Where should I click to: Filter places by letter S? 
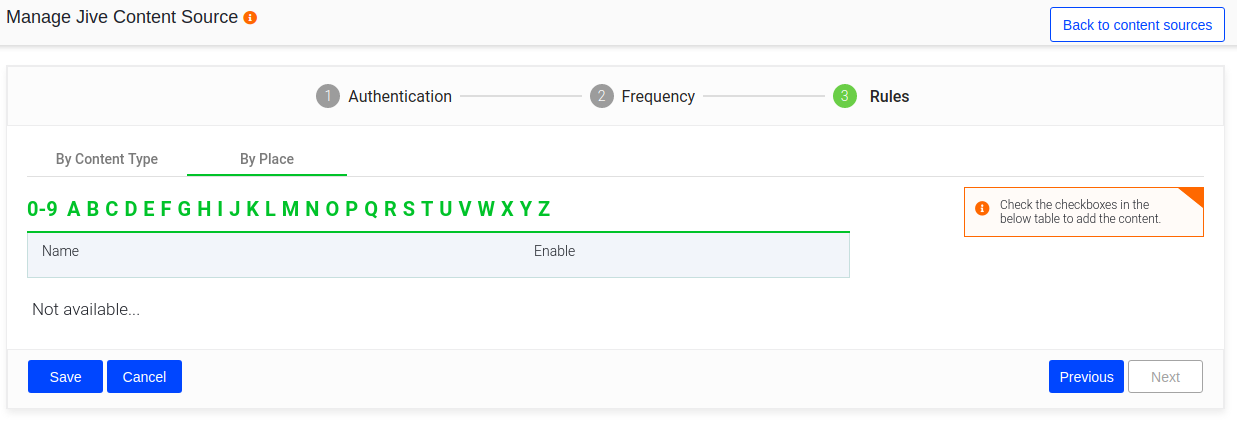click(x=408, y=209)
